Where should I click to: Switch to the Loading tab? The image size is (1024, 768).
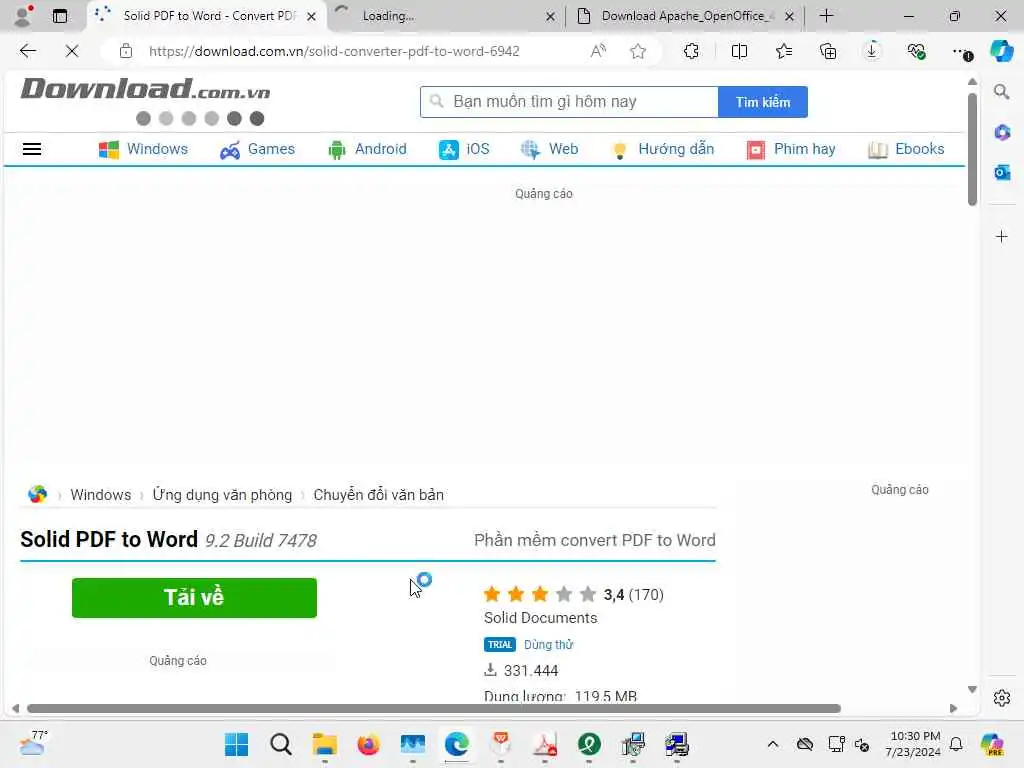point(444,16)
